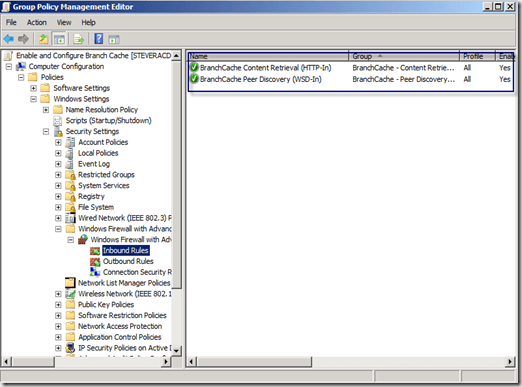Screen dimensions: 522x387
Task: Click BranchCache - Peer Discovery... group cell
Action: click(x=403, y=79)
